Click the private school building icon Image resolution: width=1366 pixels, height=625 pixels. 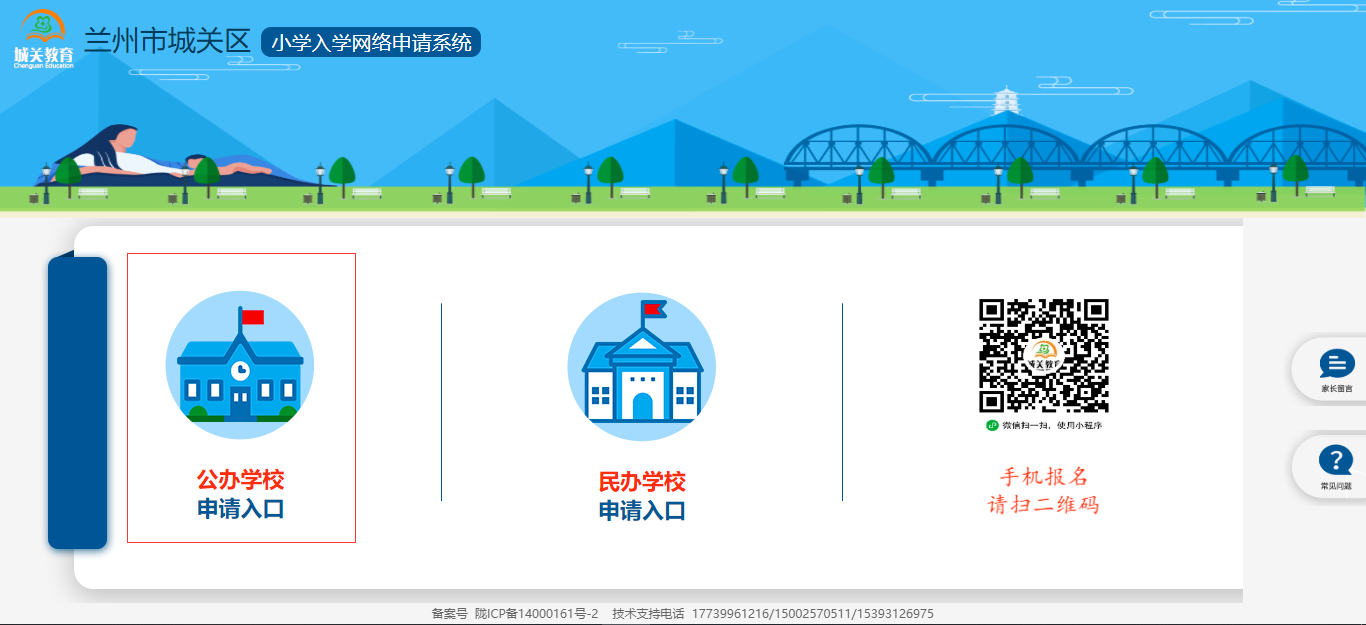[642, 366]
